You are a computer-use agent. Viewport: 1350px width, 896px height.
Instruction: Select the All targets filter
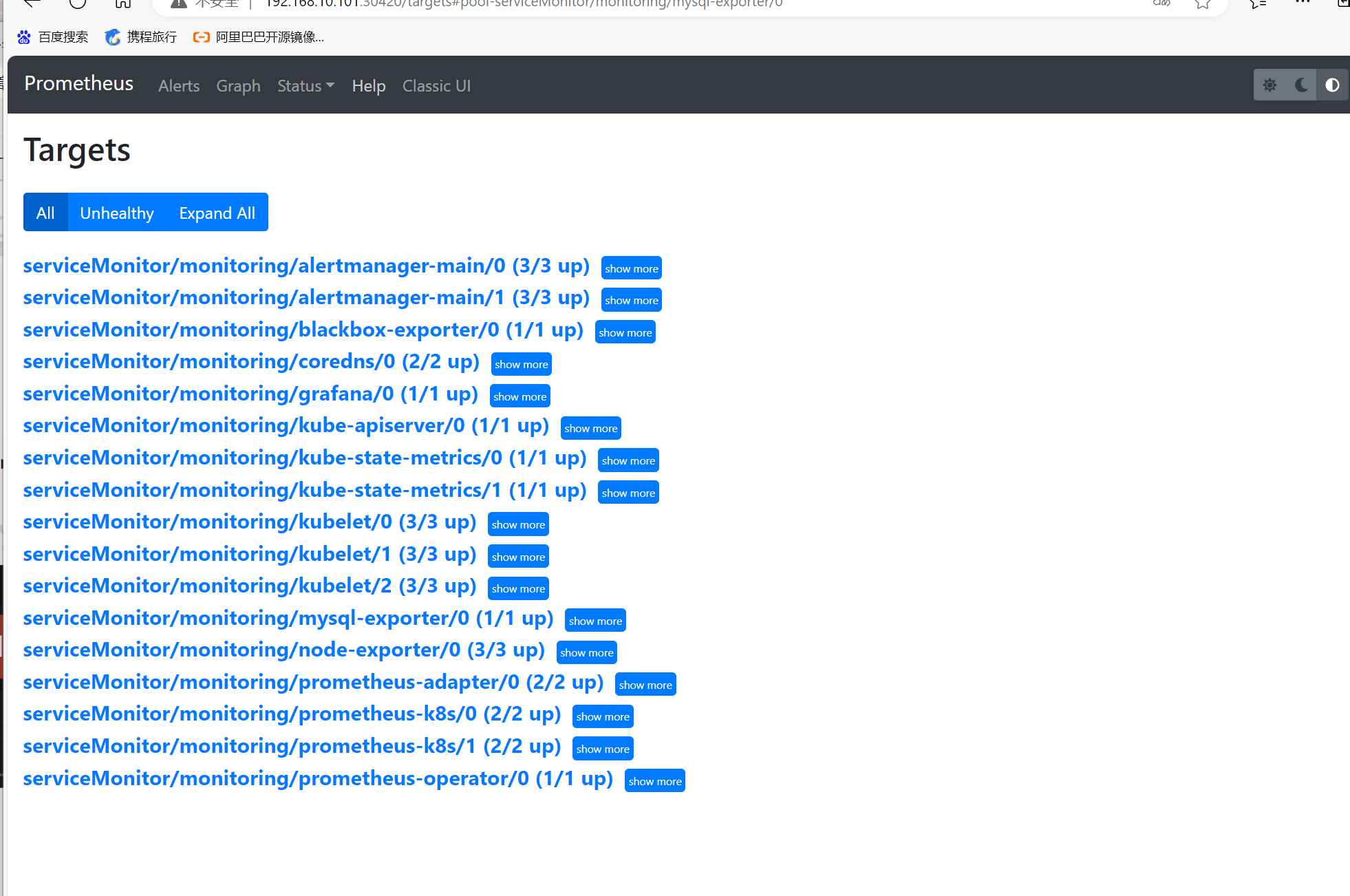tap(45, 213)
